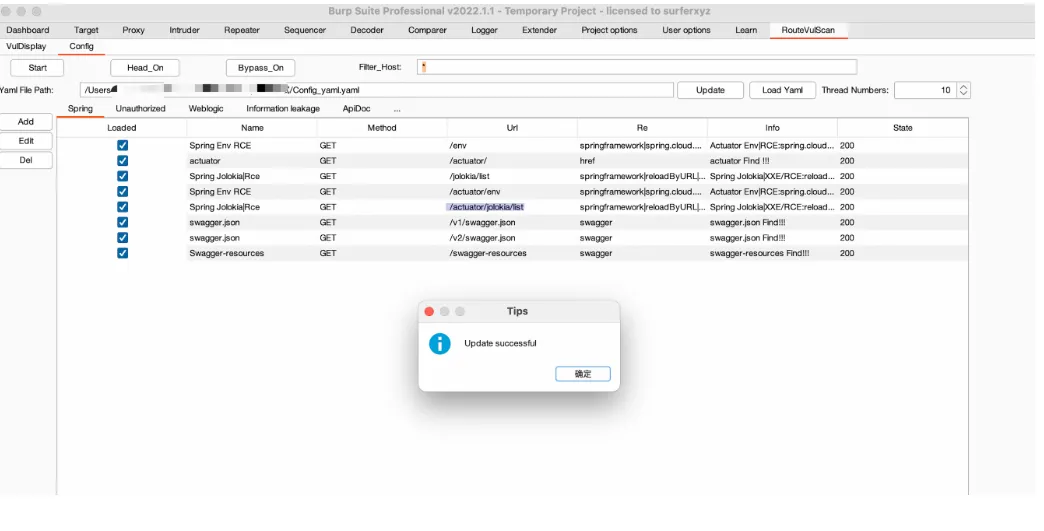Sort by the Loaded column header
The width and height of the screenshot is (1044, 531).
(122, 128)
